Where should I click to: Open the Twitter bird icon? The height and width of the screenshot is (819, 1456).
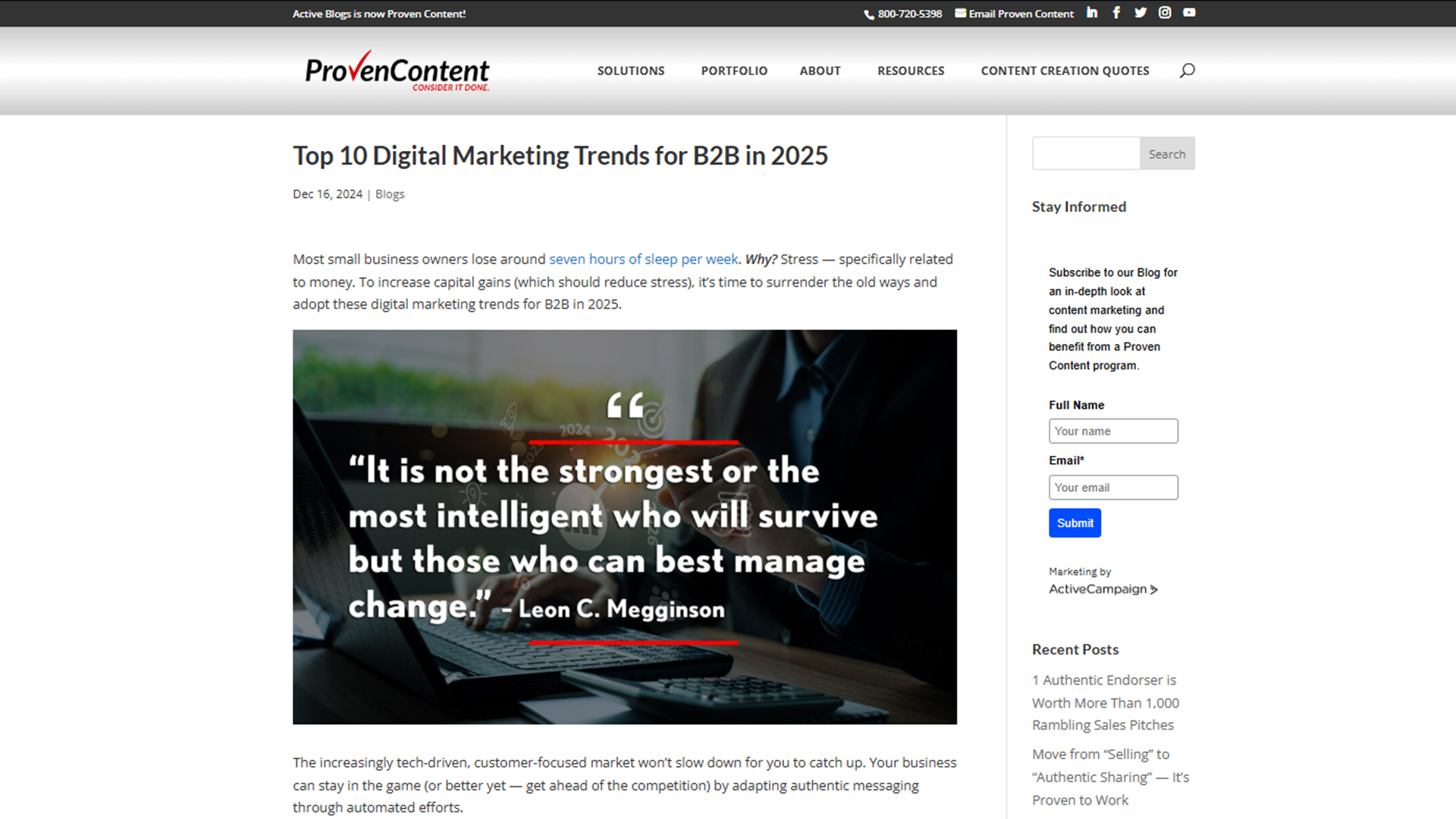[1141, 13]
